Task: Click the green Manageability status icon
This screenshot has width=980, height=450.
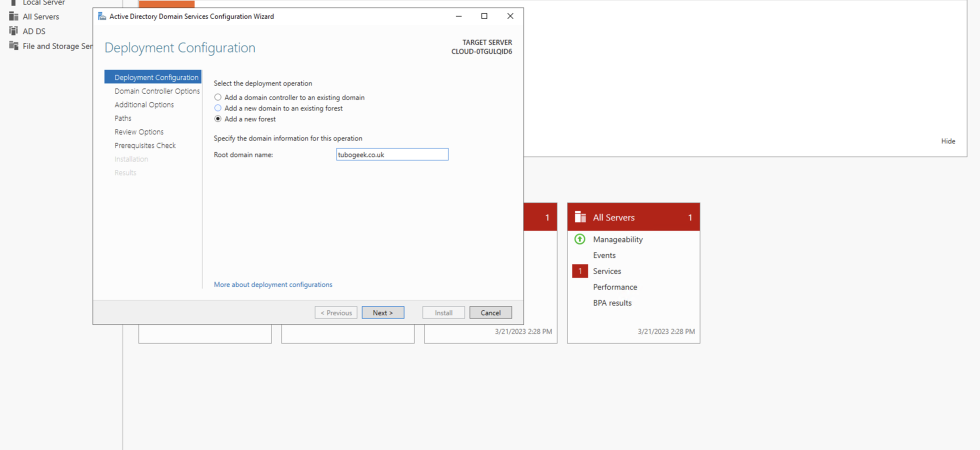Action: (x=579, y=239)
